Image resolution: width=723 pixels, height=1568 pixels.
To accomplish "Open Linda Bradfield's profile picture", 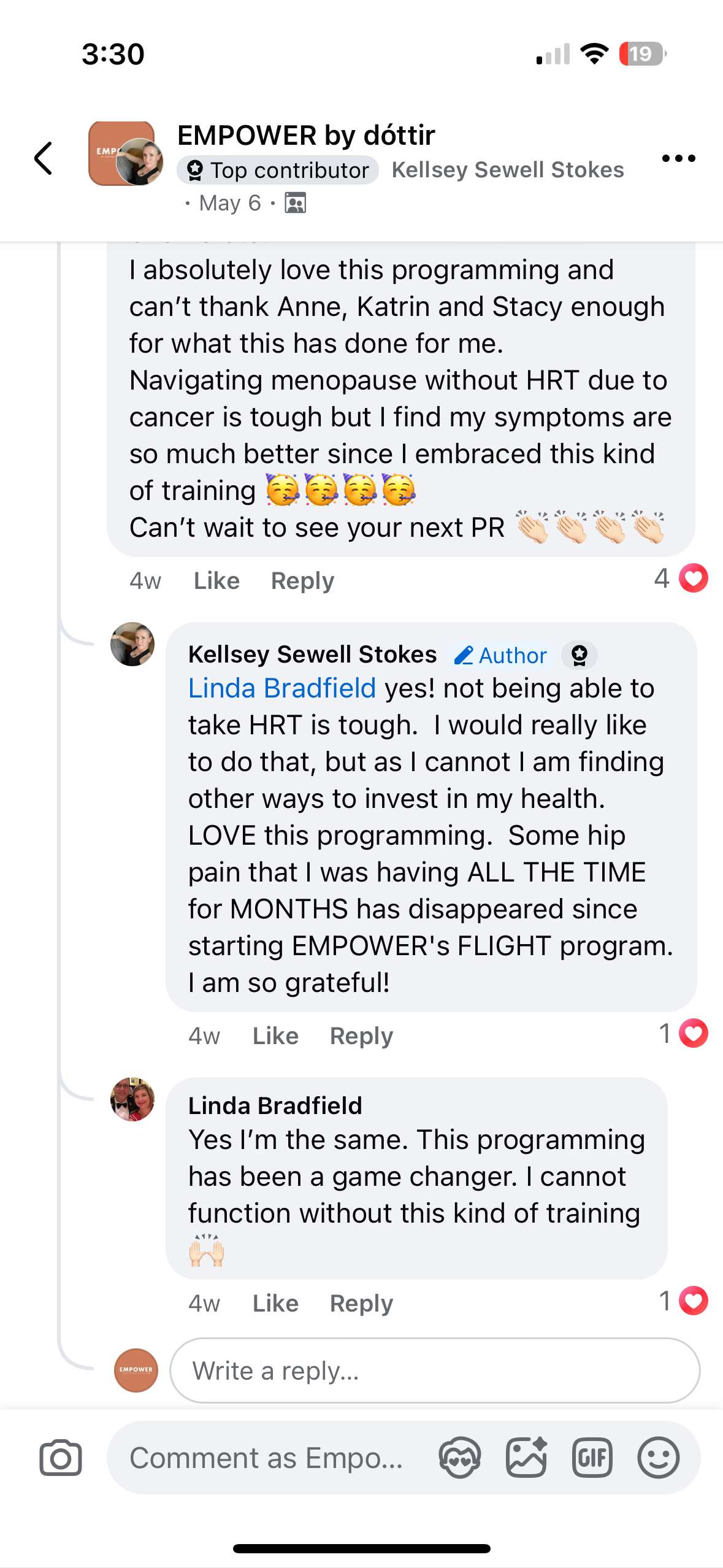I will 132,1099.
